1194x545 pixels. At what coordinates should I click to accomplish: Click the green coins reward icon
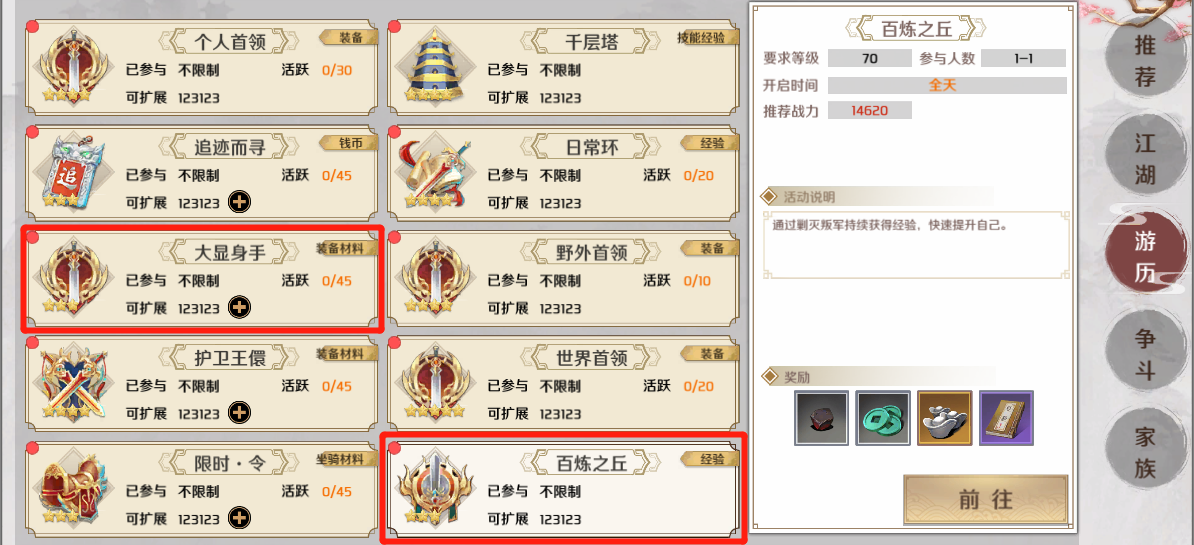point(883,417)
